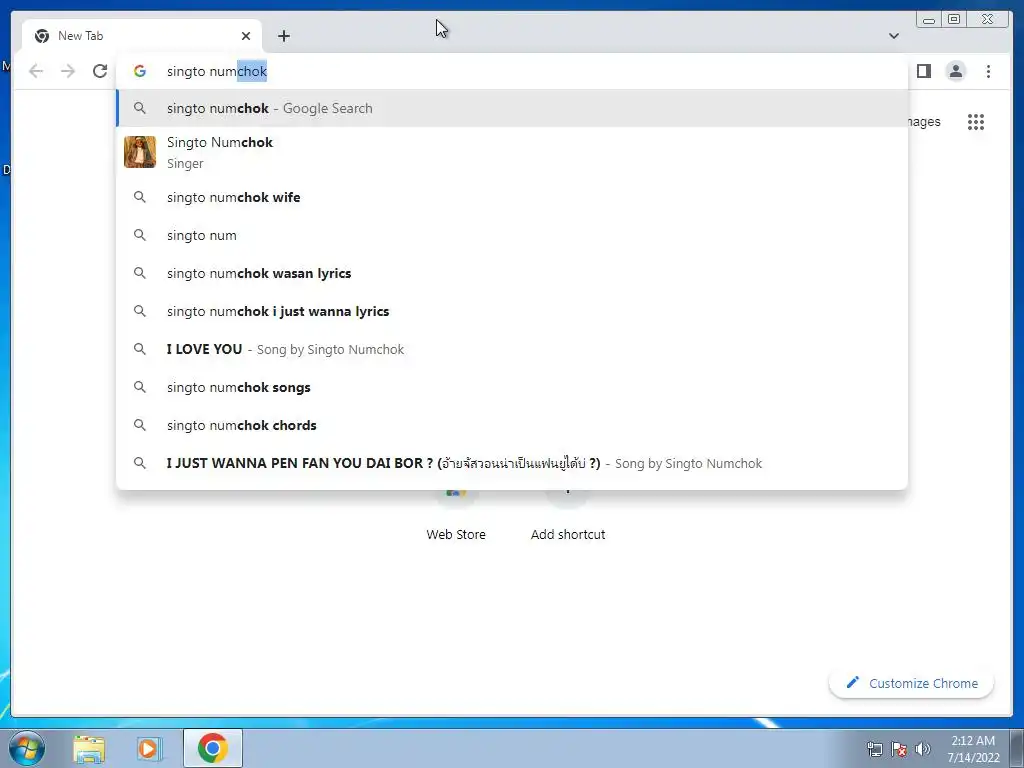Close the New Tab tab
This screenshot has height=768, width=1024.
(246, 36)
